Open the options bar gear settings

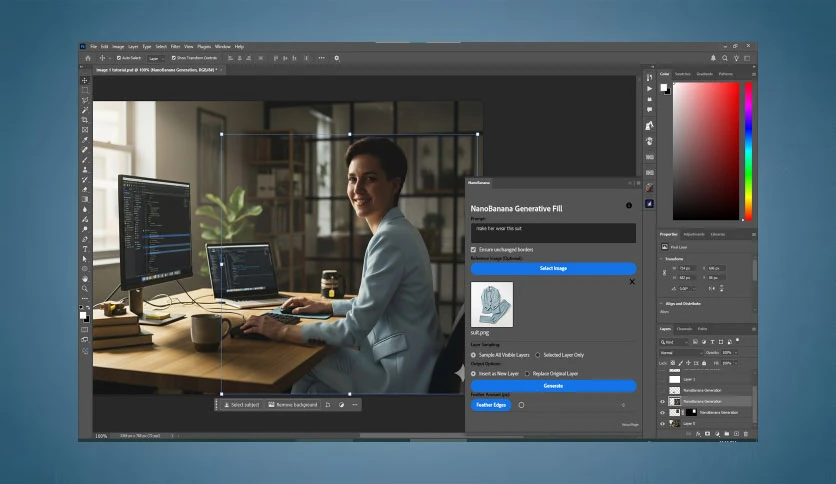click(x=336, y=58)
